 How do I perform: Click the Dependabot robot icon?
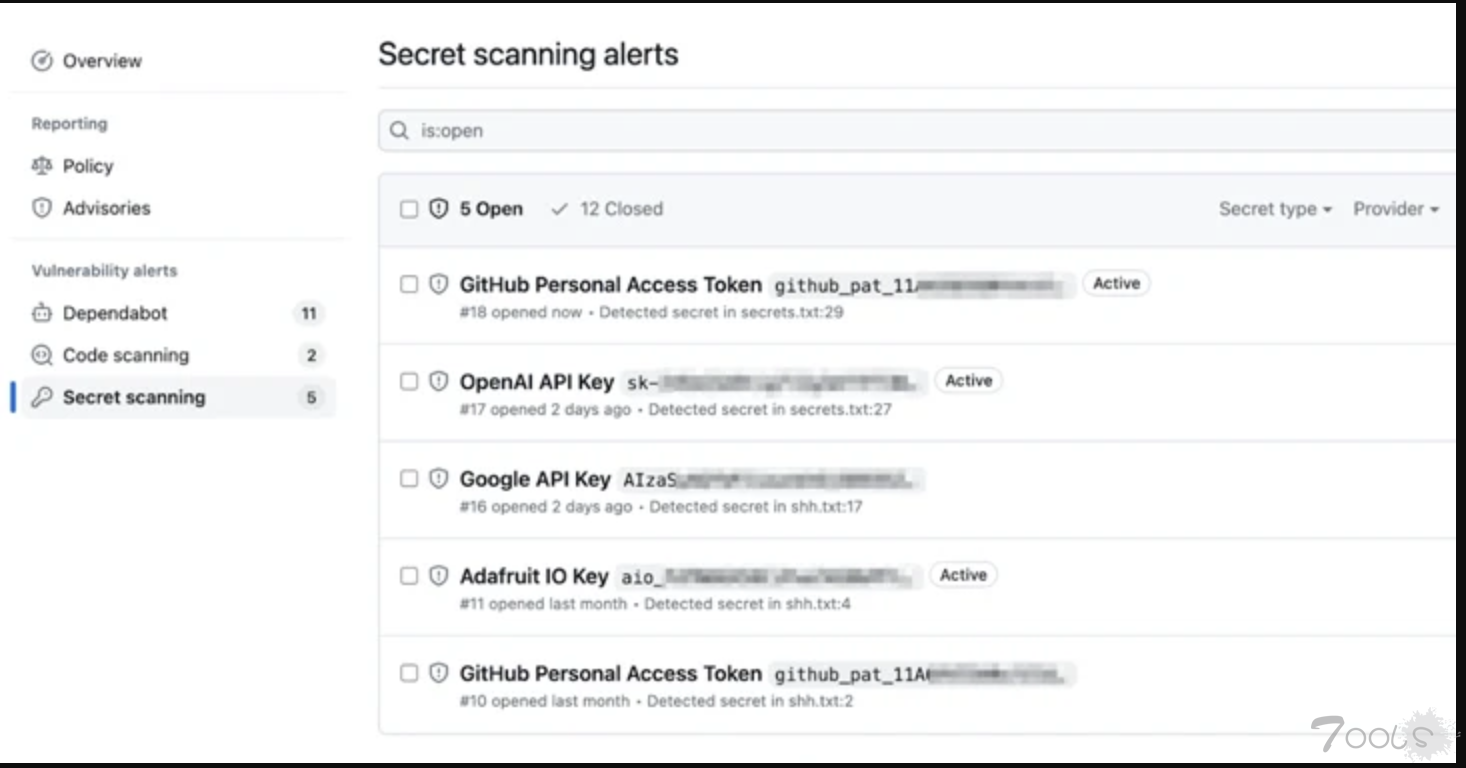click(x=41, y=313)
